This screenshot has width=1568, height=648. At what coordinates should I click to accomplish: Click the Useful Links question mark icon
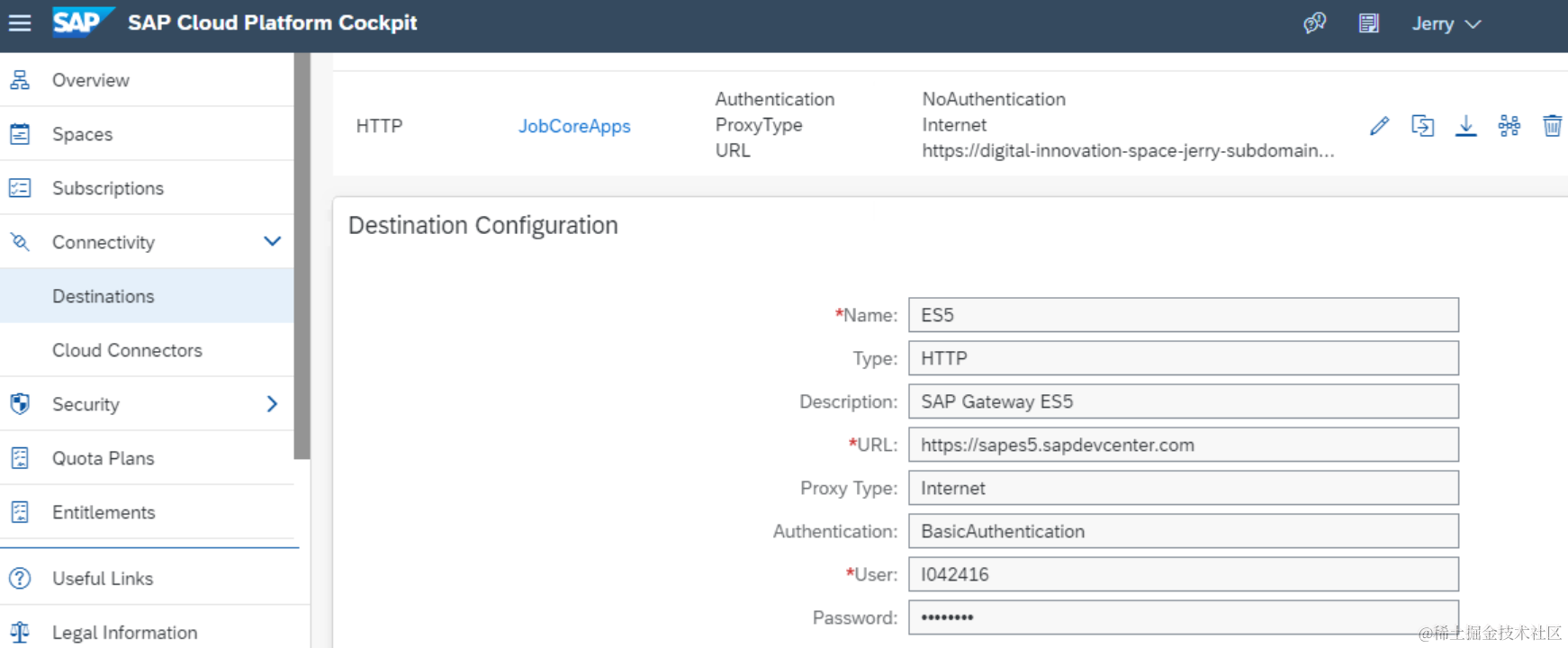pyautogui.click(x=20, y=579)
